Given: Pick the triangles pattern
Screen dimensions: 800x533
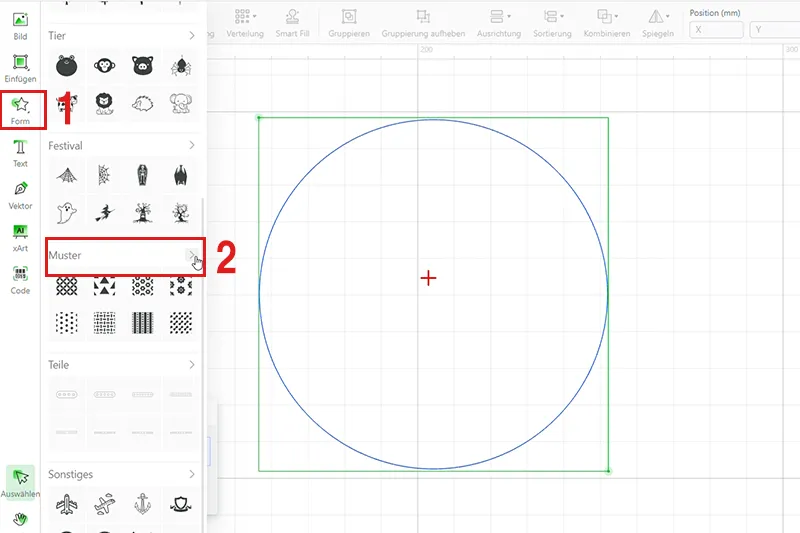Looking at the screenshot, I should 105,287.
